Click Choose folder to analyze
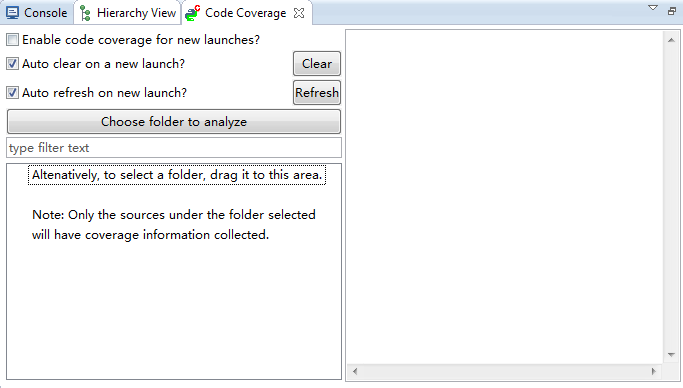 click(x=174, y=121)
